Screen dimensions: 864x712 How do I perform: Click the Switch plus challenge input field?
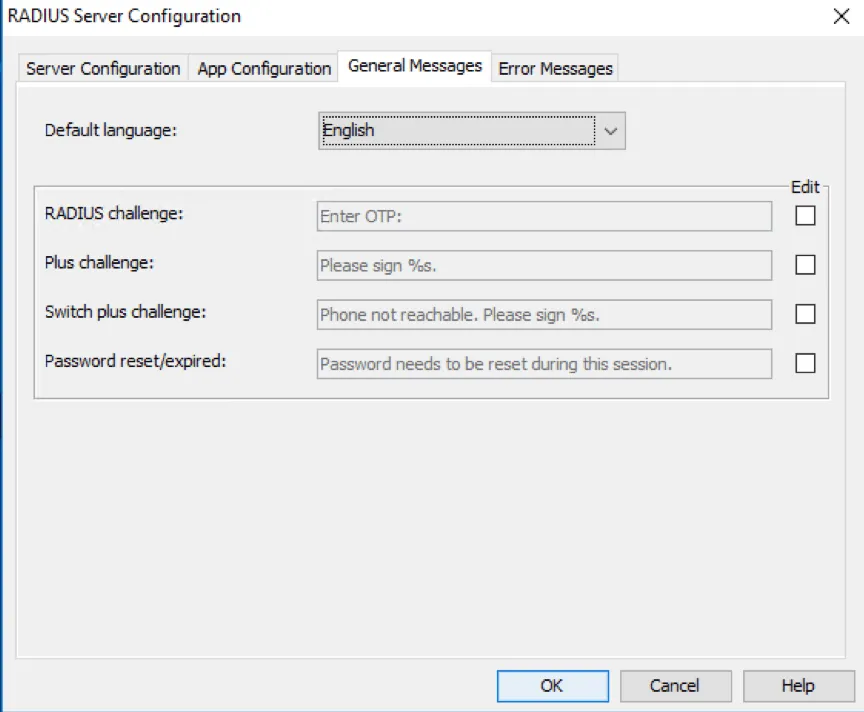(544, 314)
